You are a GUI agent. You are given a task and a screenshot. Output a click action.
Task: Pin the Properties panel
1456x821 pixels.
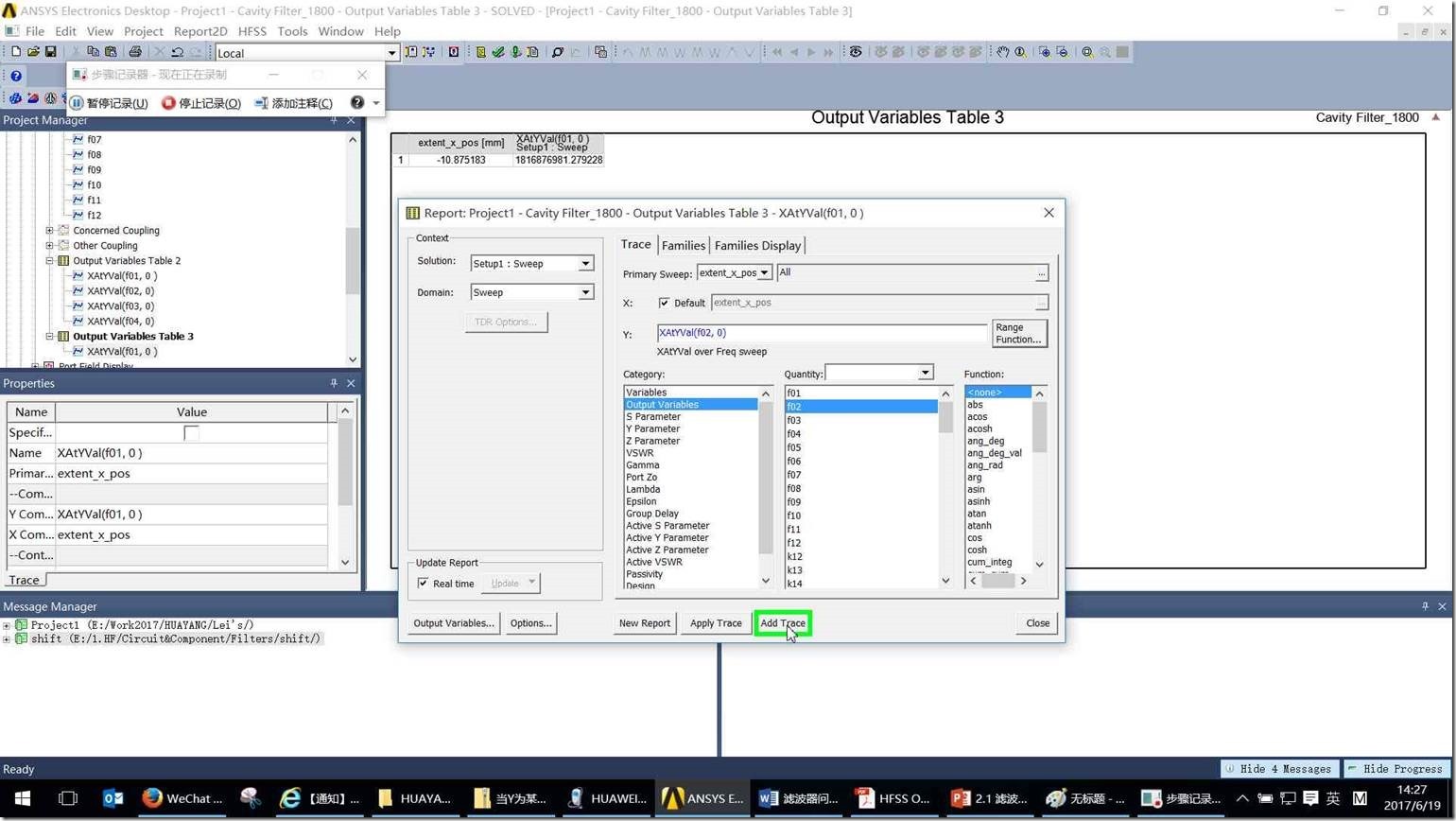[334, 383]
